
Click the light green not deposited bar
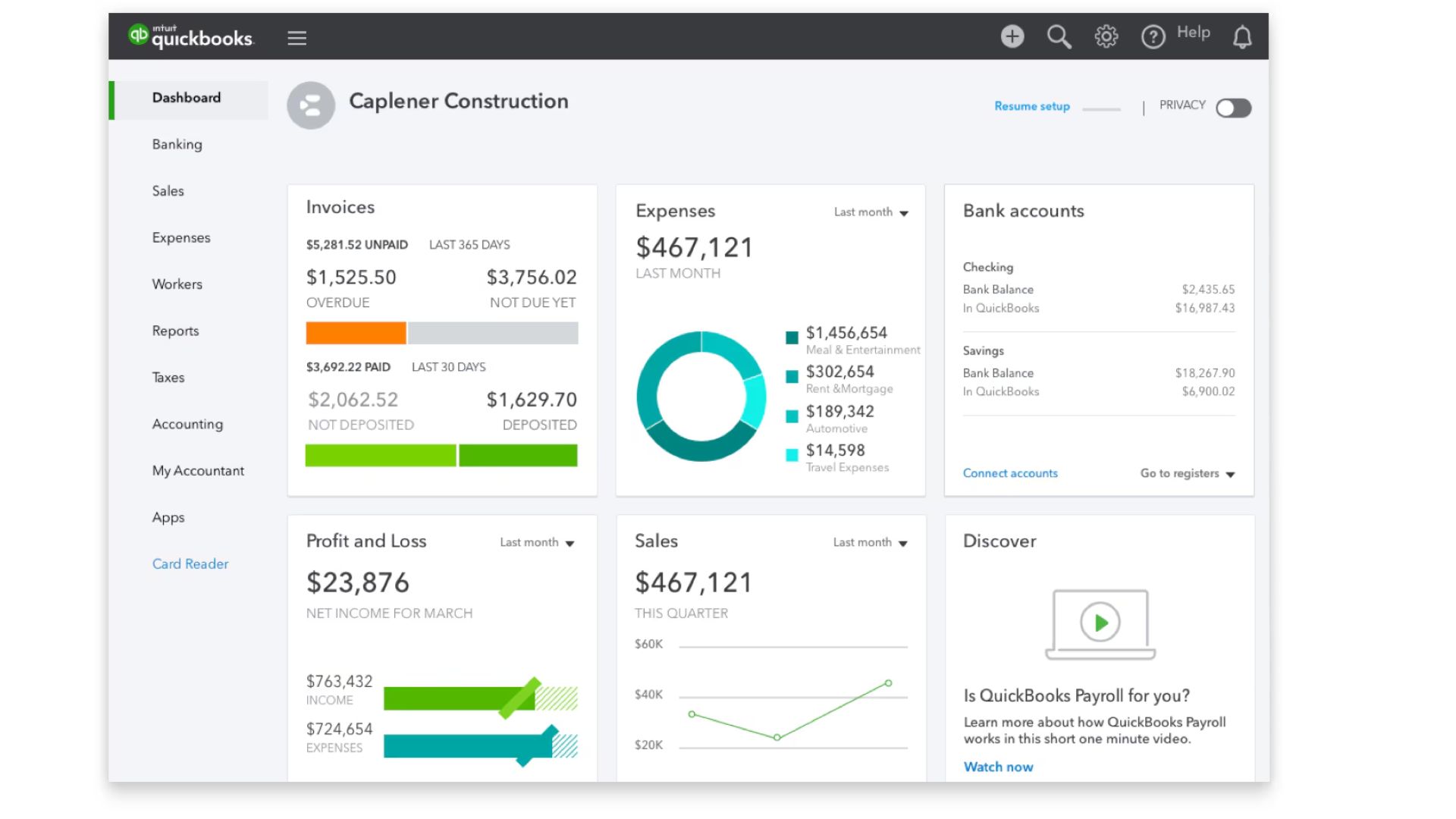point(381,455)
